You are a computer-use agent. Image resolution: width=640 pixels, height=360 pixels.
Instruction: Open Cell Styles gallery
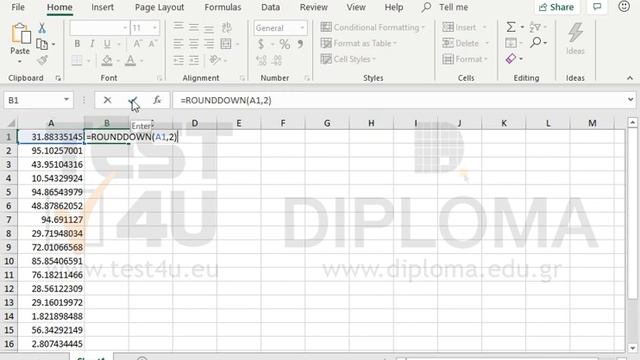point(348,59)
